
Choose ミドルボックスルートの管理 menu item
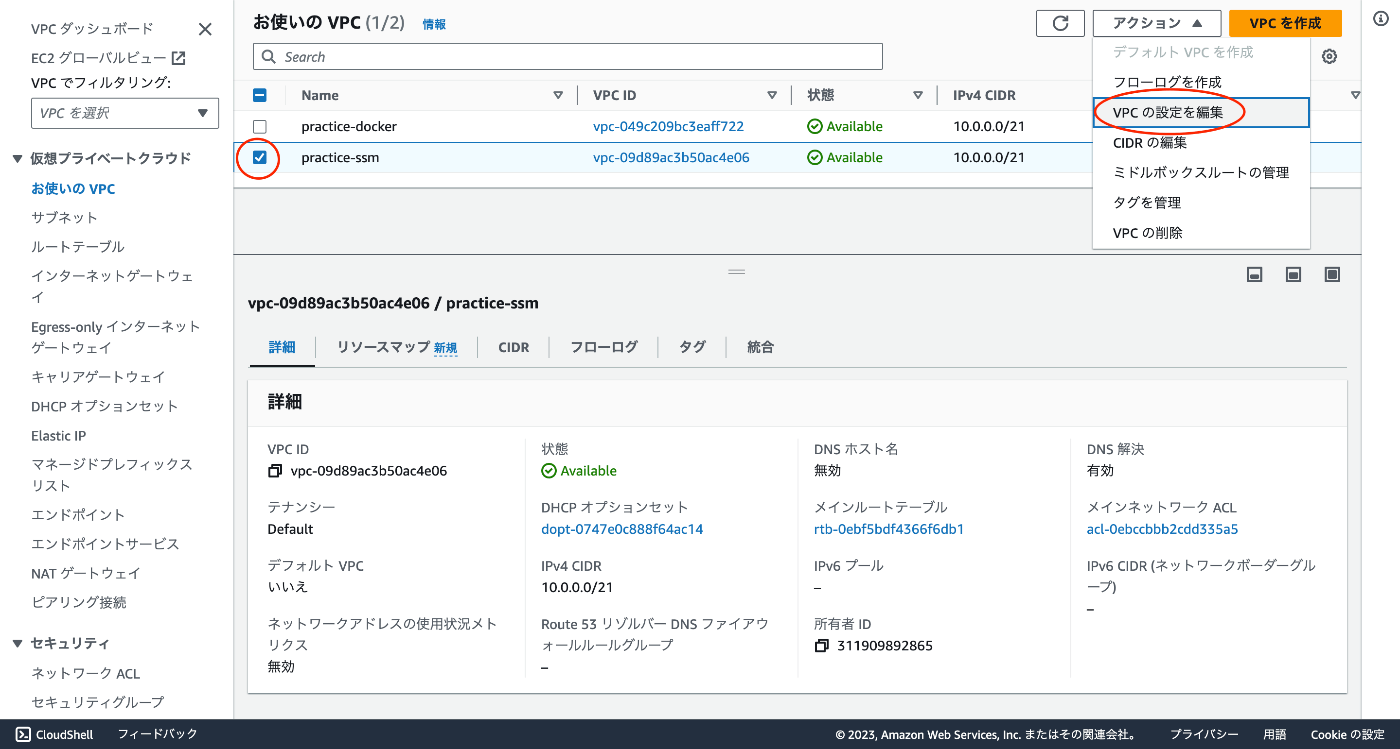click(1201, 172)
